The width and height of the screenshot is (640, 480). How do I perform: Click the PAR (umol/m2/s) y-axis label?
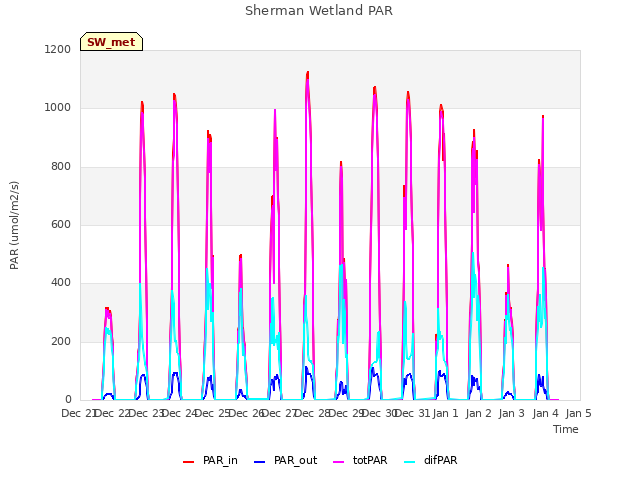click(14, 225)
